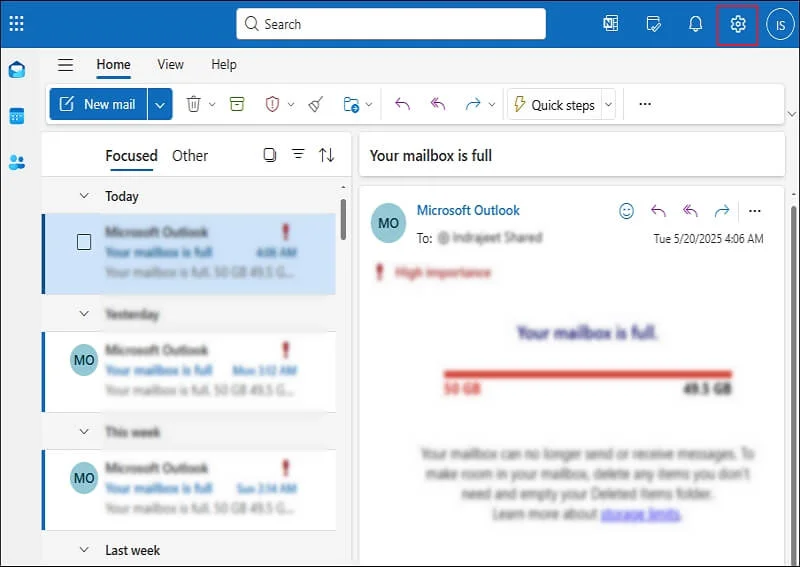Select the Focused inbox tab
The width and height of the screenshot is (800, 567).
(131, 156)
